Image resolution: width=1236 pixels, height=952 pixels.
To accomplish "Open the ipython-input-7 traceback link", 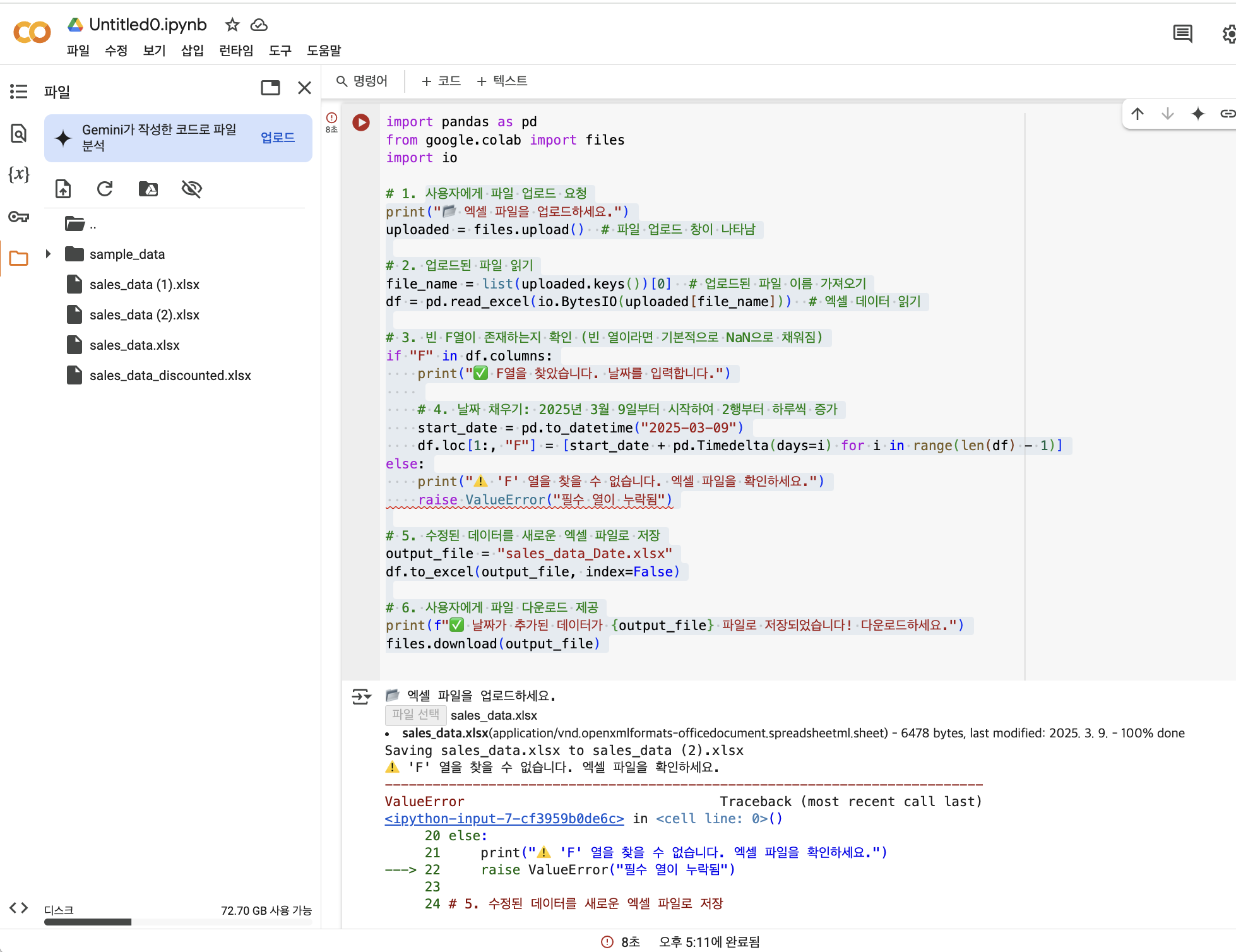I will pos(504,819).
